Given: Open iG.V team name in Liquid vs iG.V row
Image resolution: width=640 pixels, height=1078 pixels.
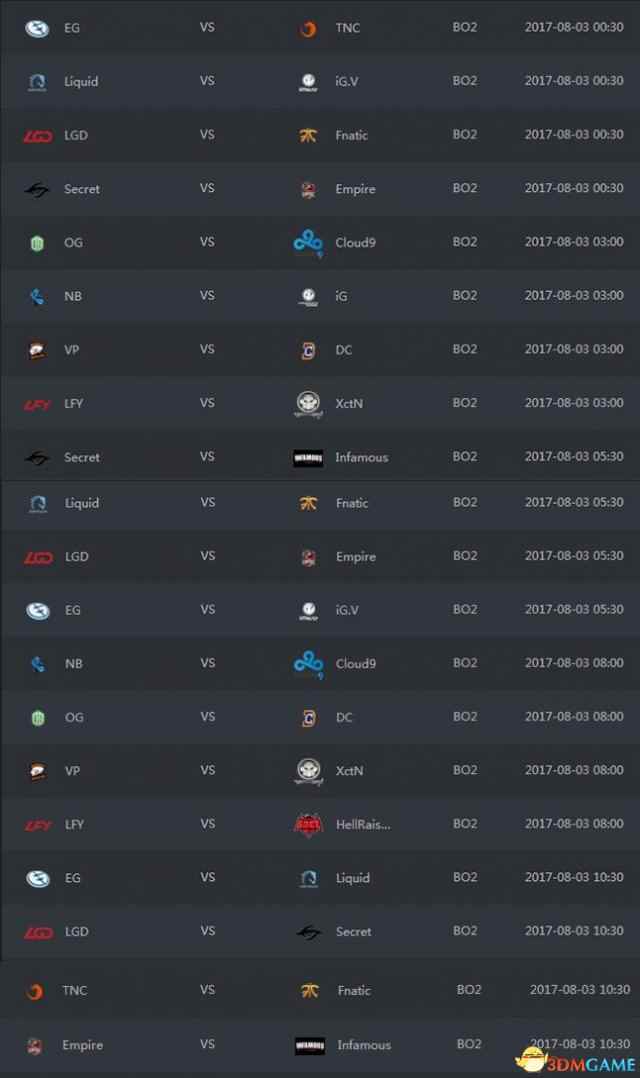Looking at the screenshot, I should click(x=346, y=81).
